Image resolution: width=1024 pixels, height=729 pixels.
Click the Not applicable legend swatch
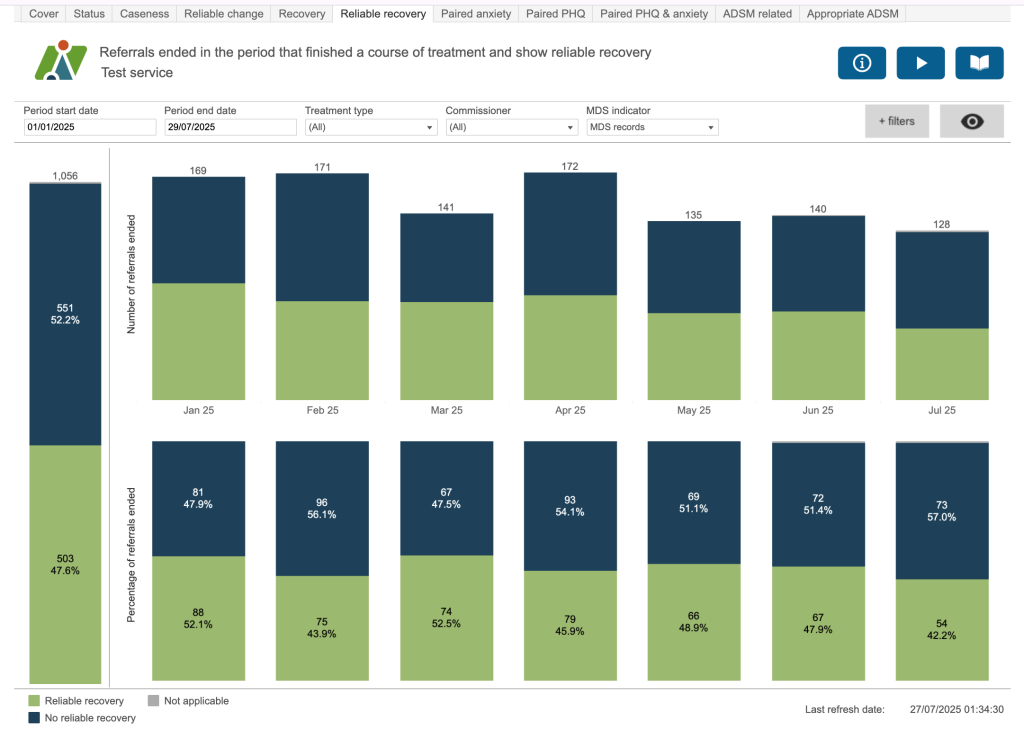153,701
